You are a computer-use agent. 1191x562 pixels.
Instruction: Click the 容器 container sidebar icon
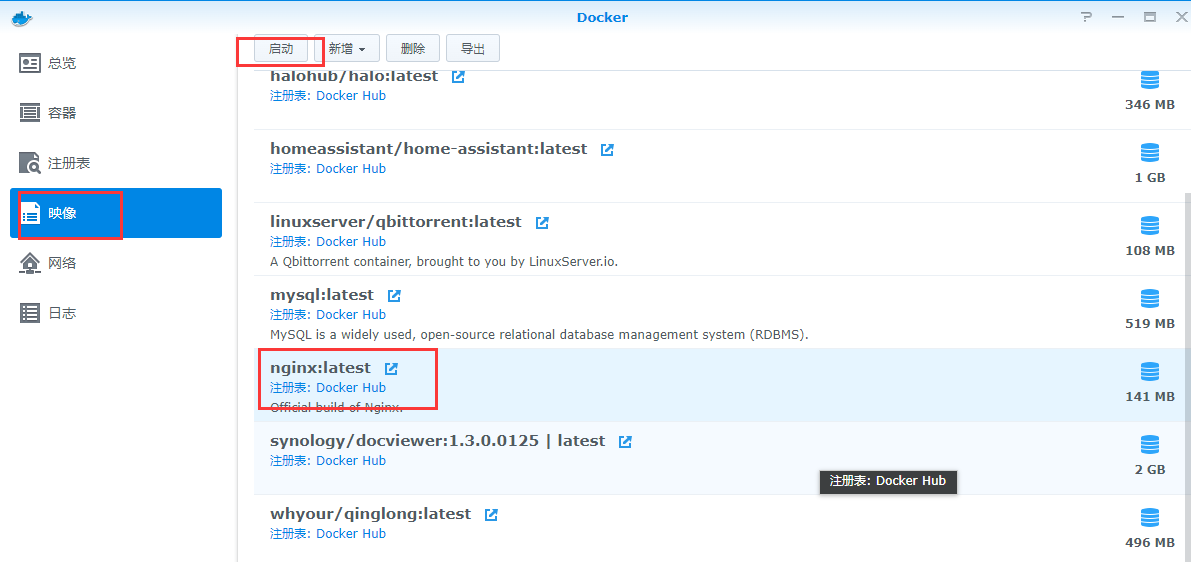tap(30, 113)
